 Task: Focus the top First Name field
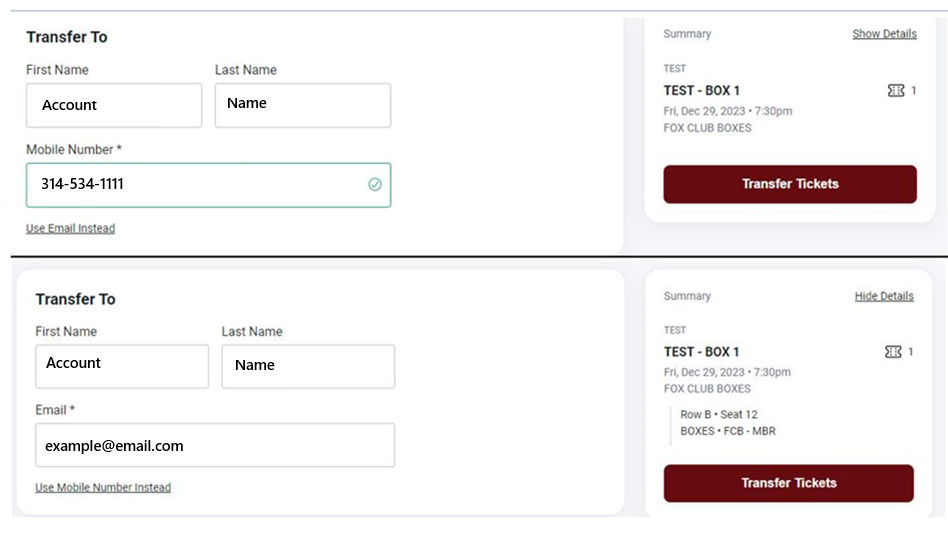114,105
